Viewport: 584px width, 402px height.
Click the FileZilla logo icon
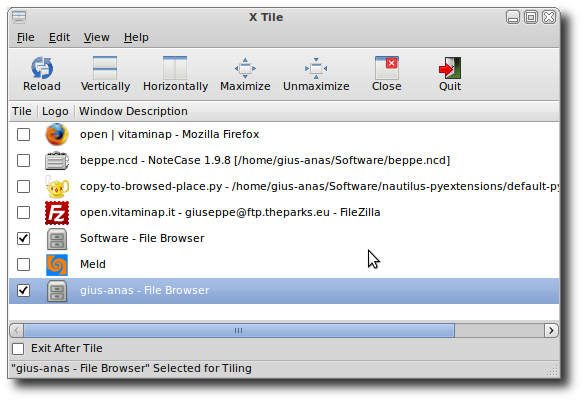coord(57,213)
